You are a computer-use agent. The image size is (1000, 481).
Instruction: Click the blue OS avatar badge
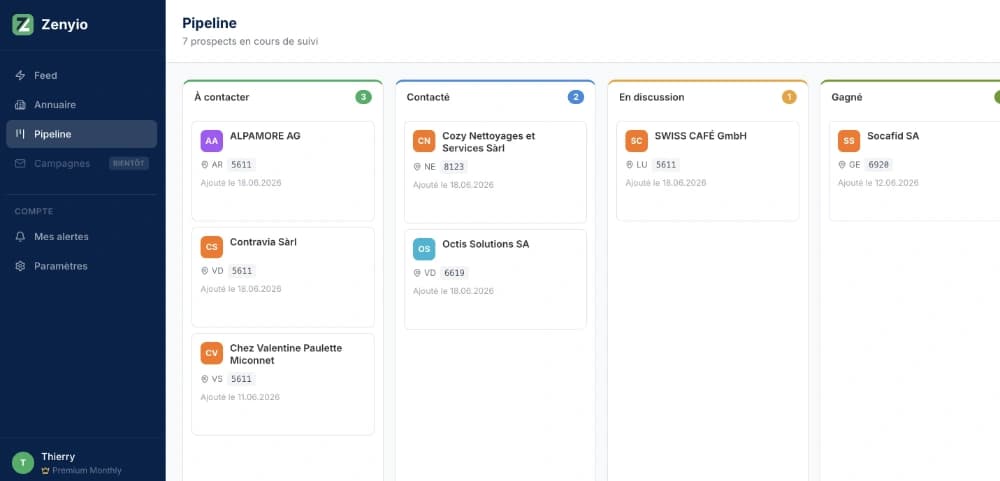pos(424,249)
